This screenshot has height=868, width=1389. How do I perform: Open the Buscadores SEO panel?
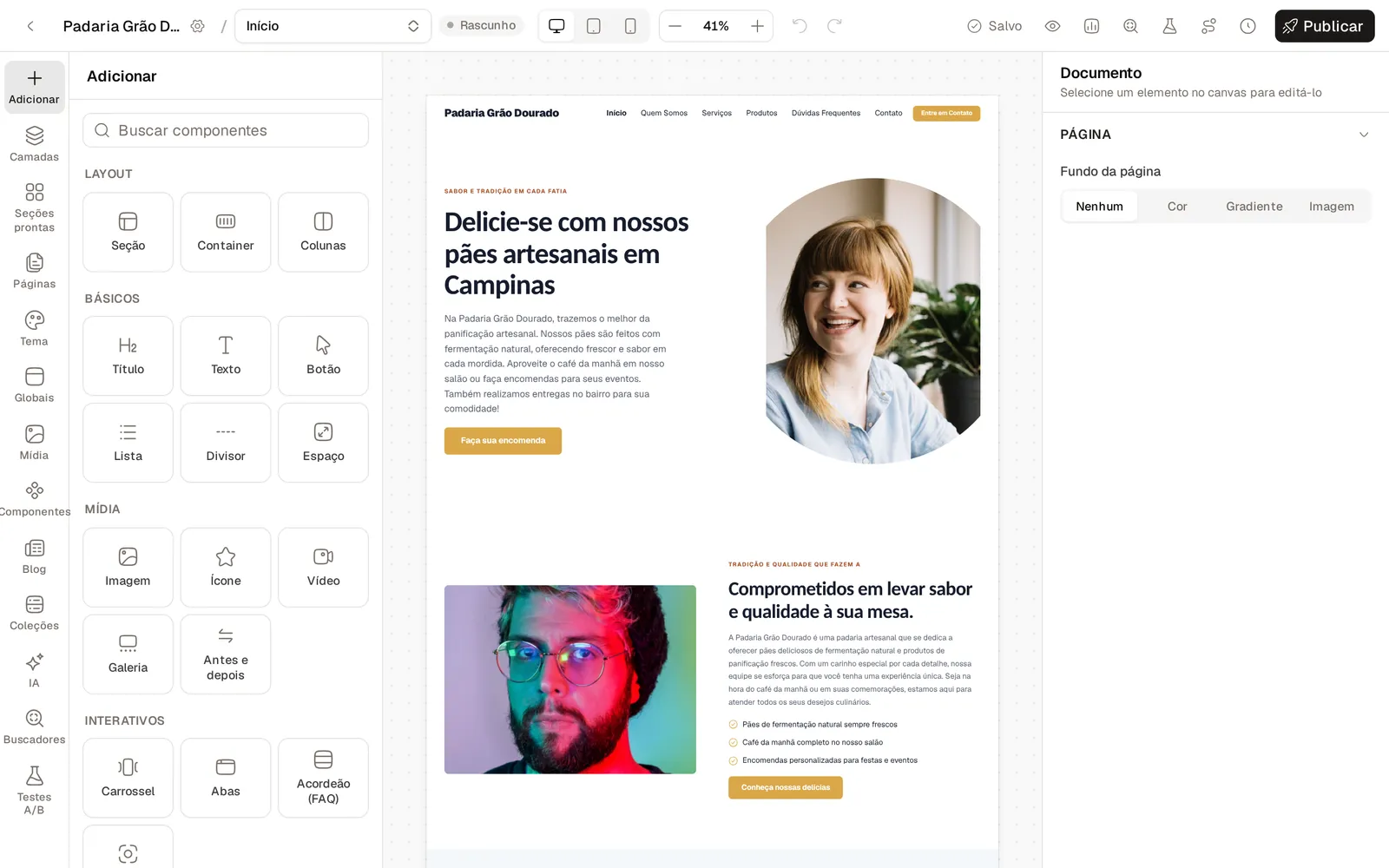click(x=34, y=727)
